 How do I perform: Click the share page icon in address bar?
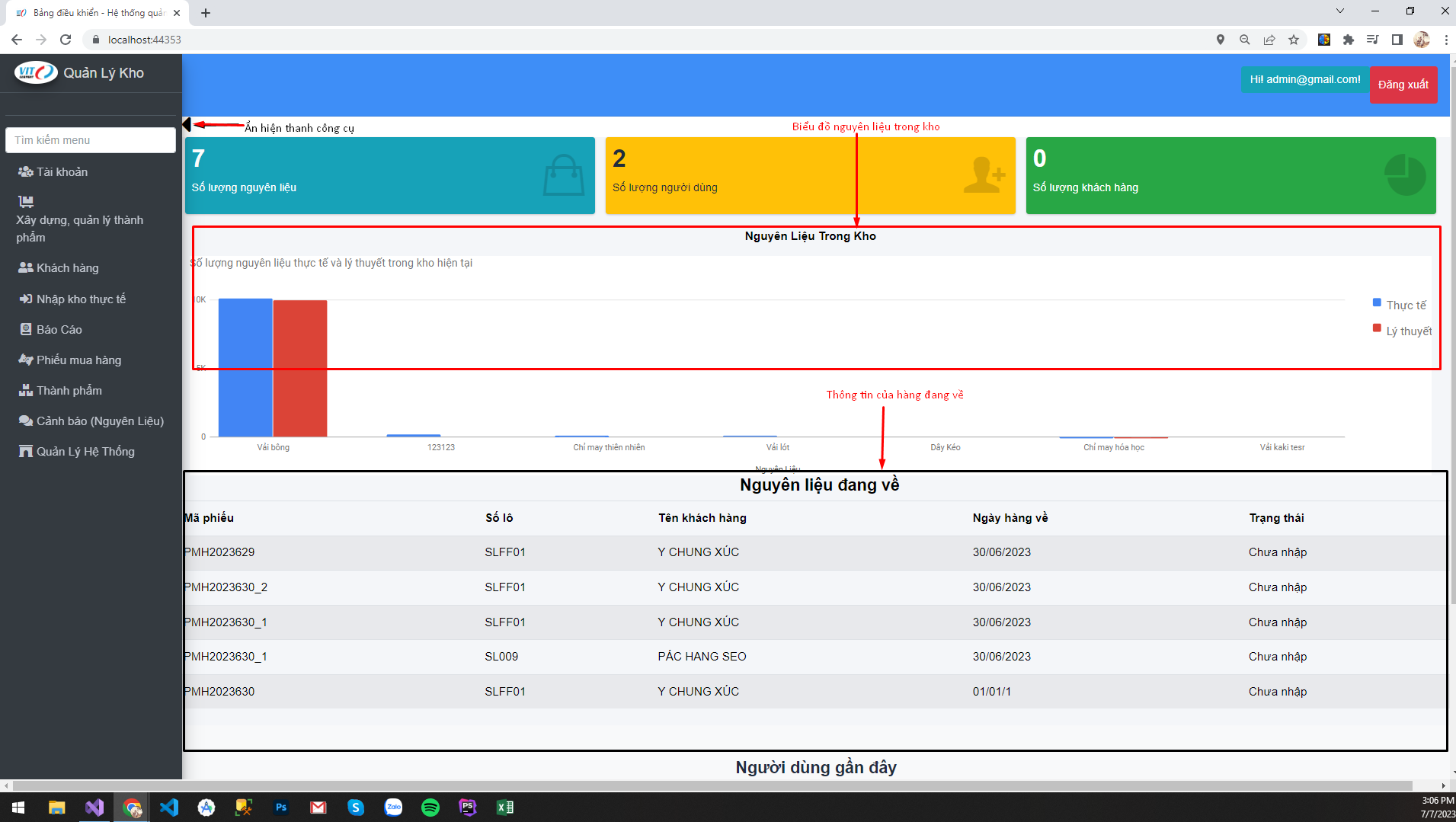click(x=1269, y=40)
